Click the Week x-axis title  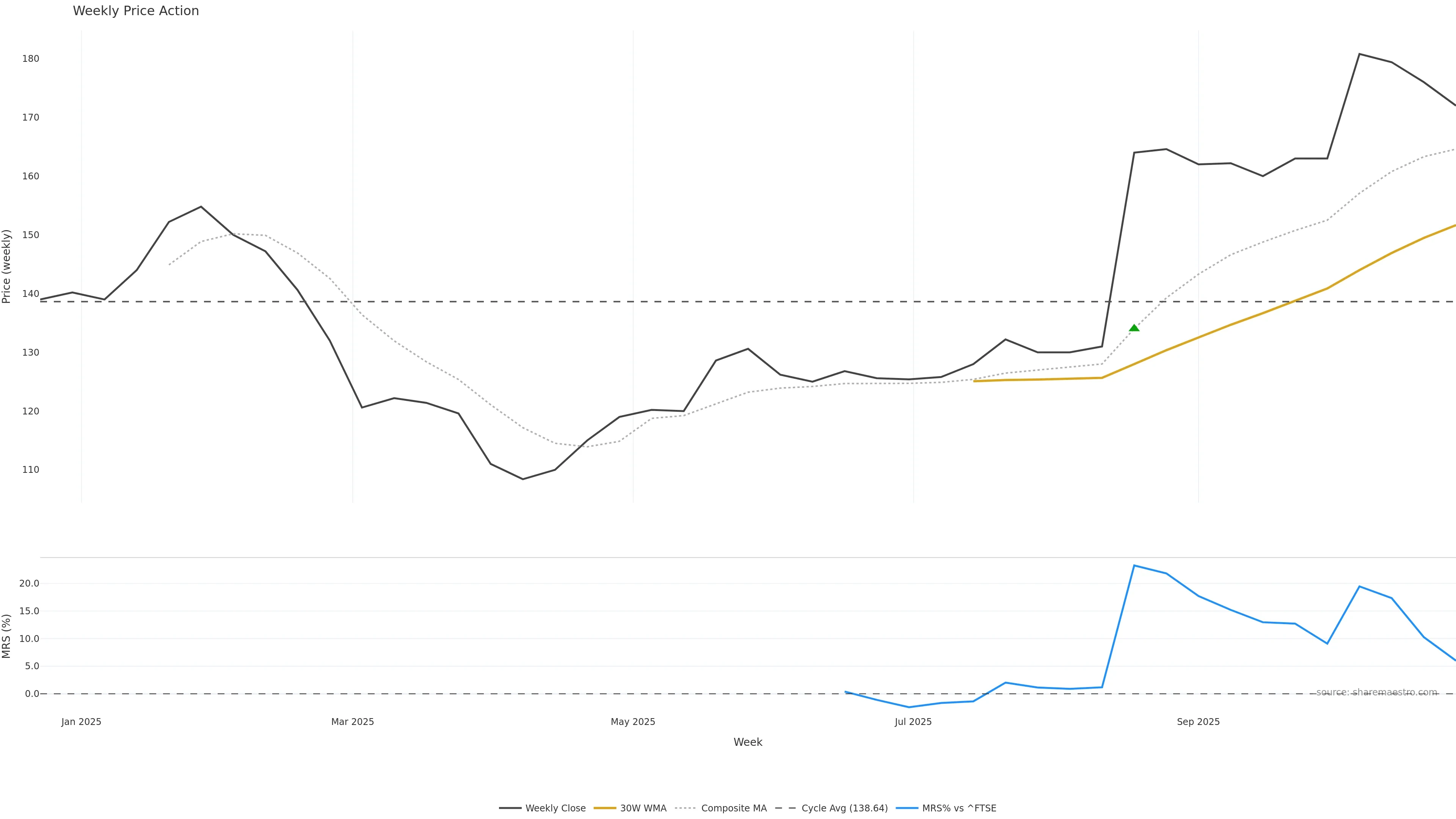[x=748, y=742]
